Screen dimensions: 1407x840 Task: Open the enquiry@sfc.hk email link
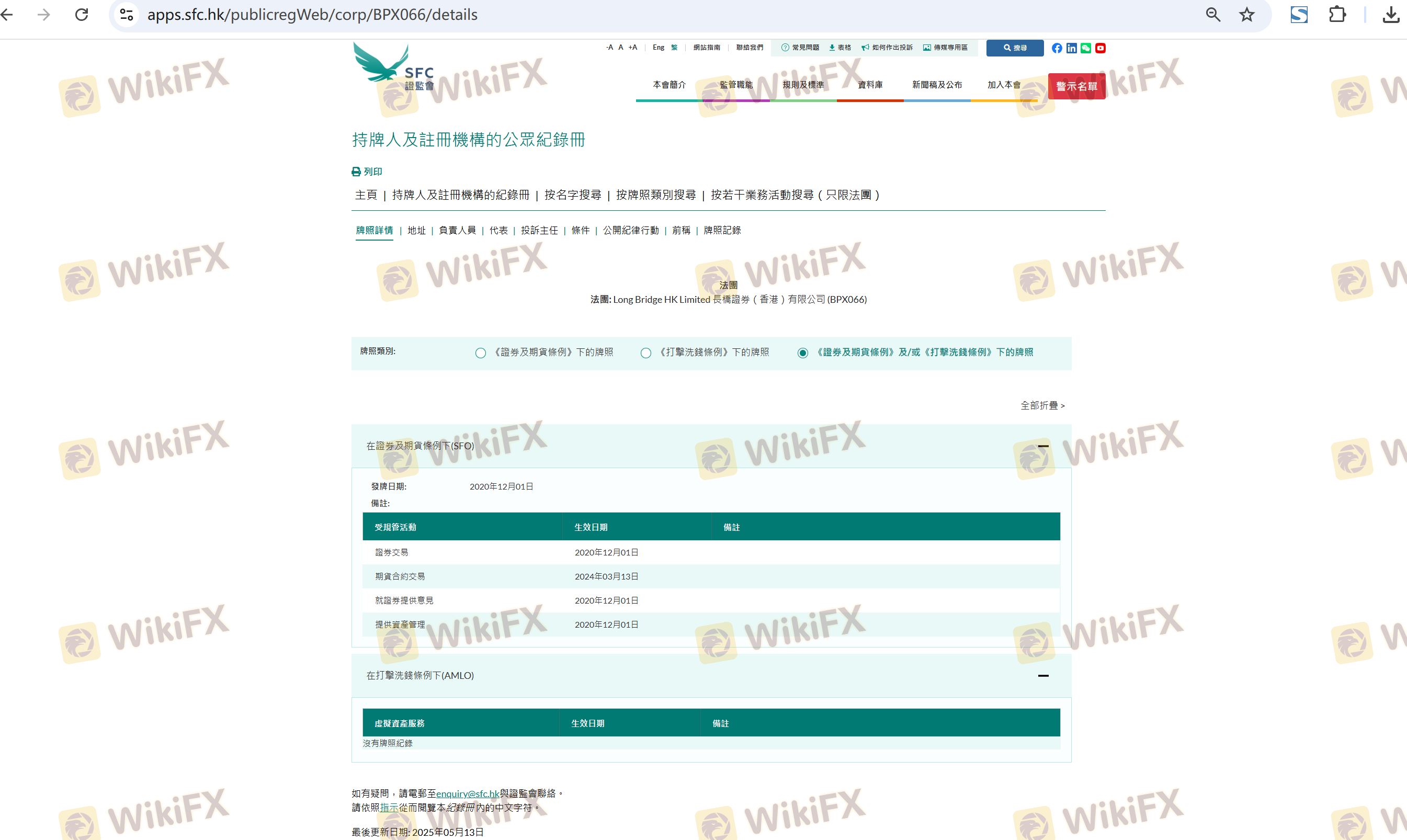(x=467, y=793)
